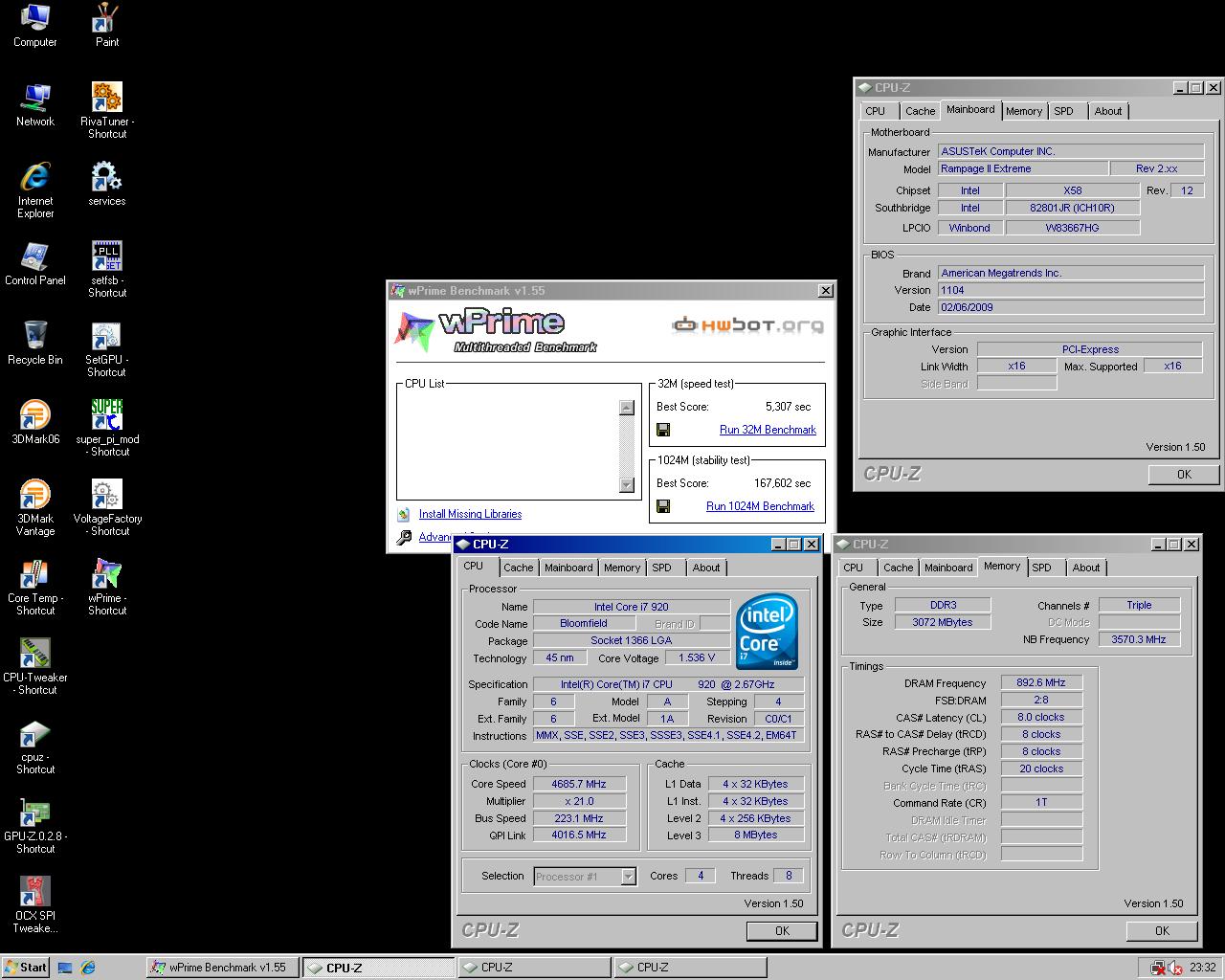Image resolution: width=1225 pixels, height=980 pixels.
Task: Click the Rampage II Extreme model field
Action: pos(1021,169)
